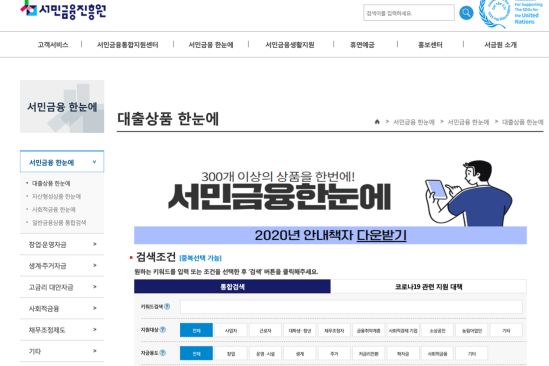Click the 키워드검색 keyword input field
Image resolution: width=549 pixels, height=366 pixels.
point(351,307)
